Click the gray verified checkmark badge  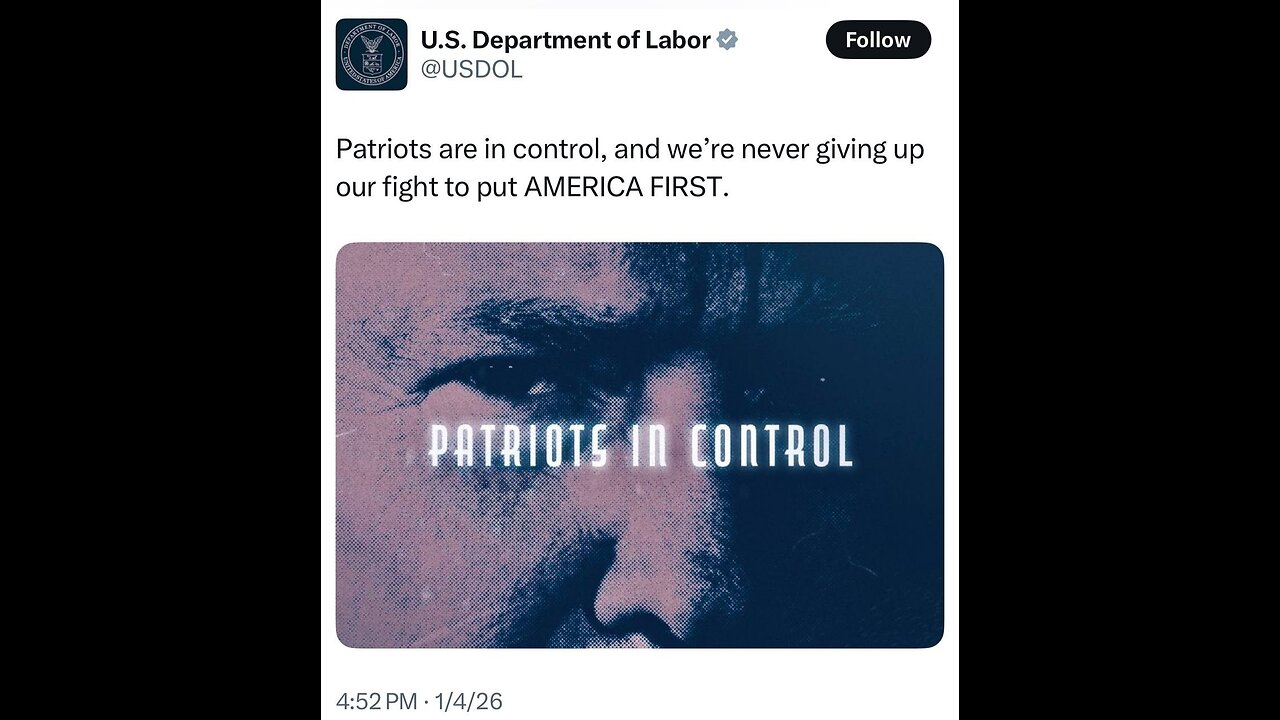tap(728, 40)
